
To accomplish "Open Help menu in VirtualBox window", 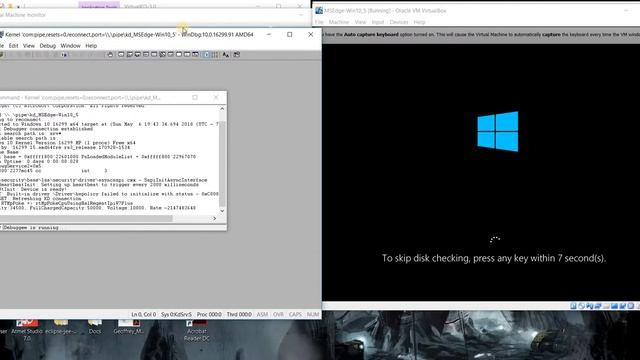I will 419,22.
